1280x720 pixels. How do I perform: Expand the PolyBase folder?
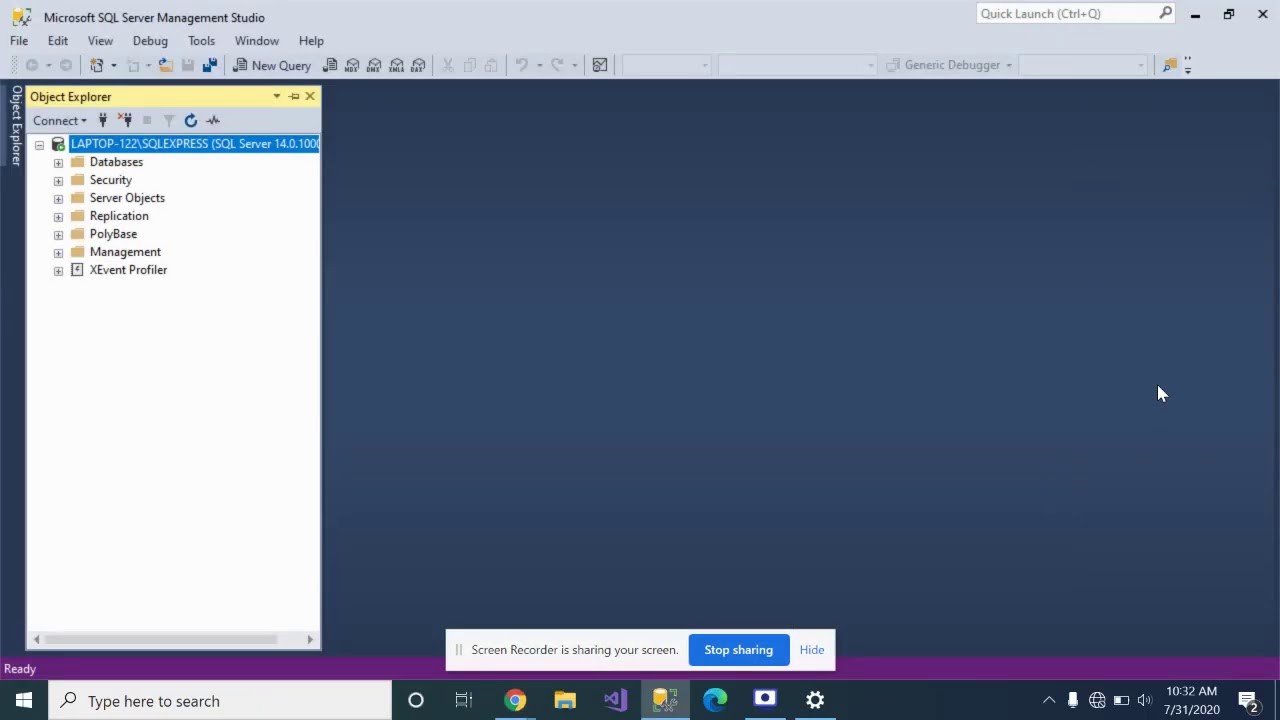pos(58,234)
